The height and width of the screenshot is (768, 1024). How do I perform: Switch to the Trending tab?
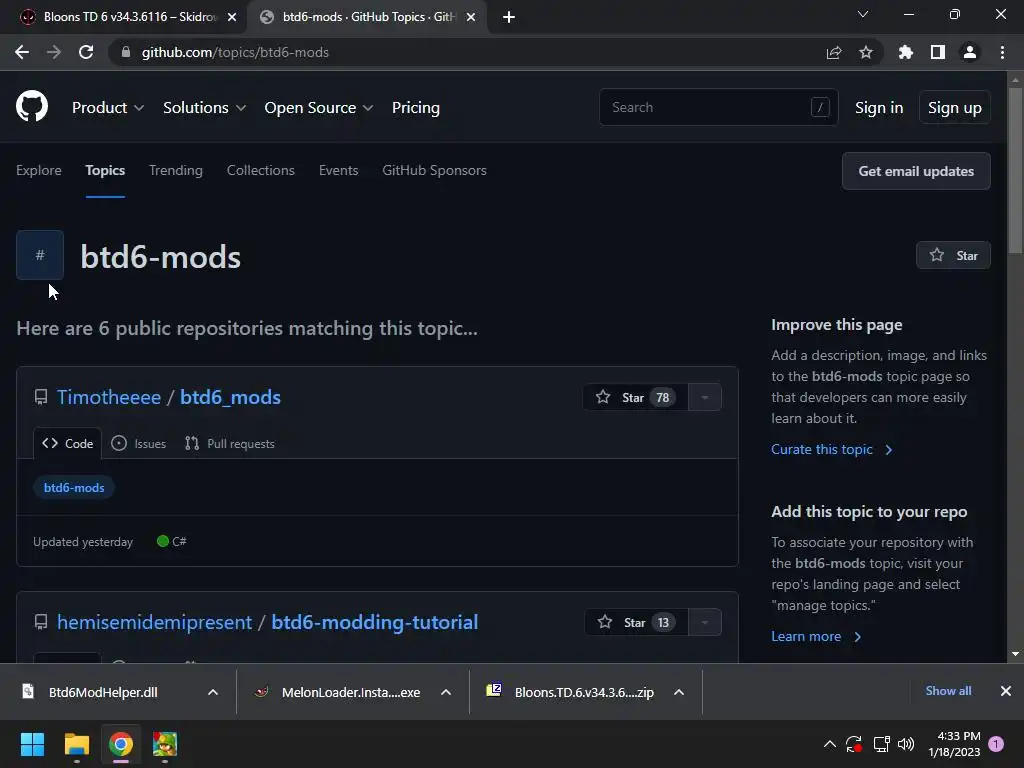tap(176, 170)
